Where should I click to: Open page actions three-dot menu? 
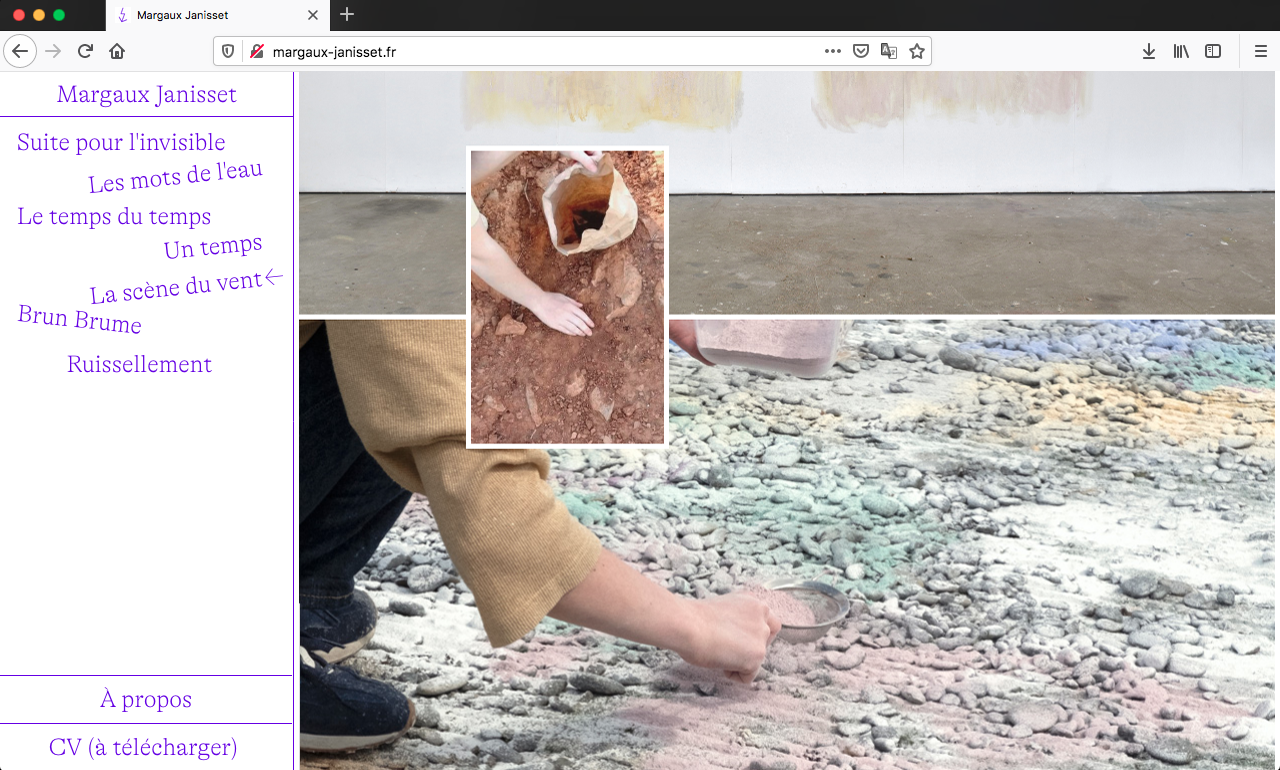click(x=832, y=51)
